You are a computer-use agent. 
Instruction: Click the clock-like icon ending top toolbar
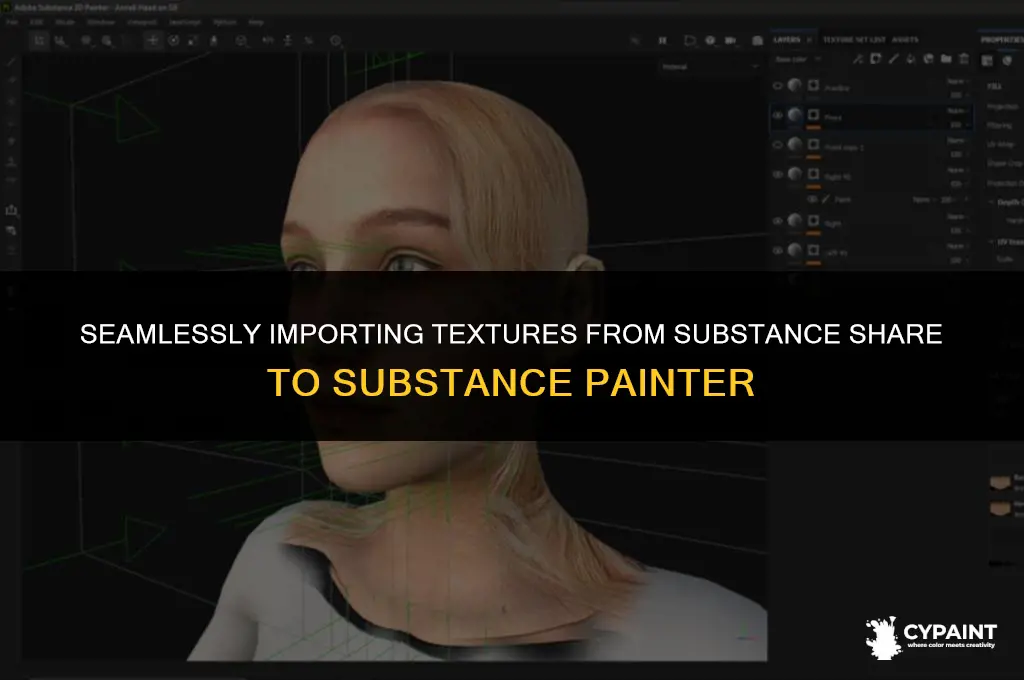[x=335, y=40]
